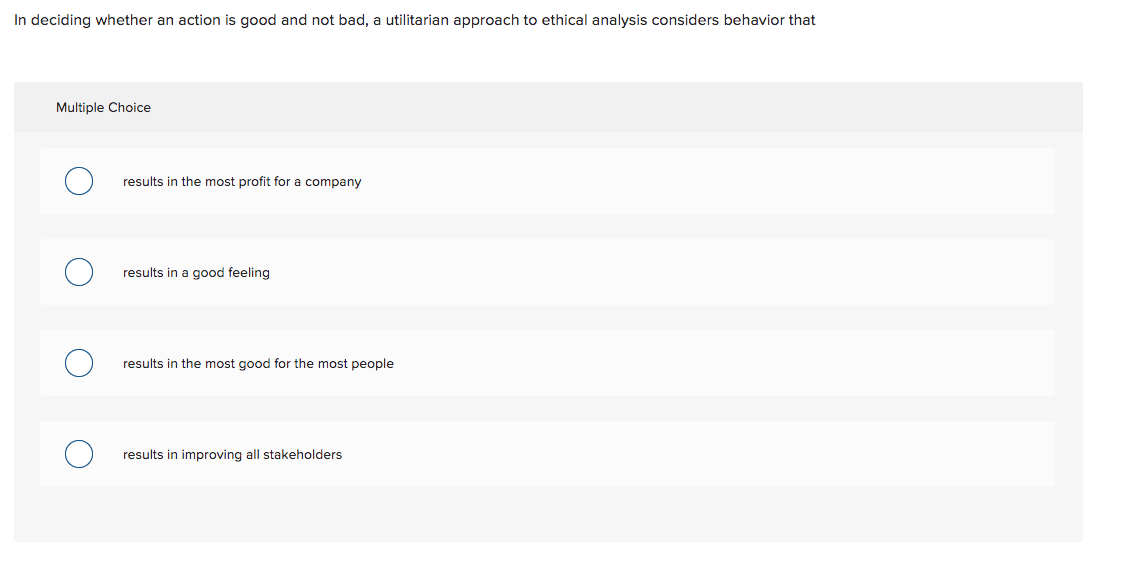Click the 'Multiple Choice' header label
This screenshot has width=1134, height=579.
click(103, 107)
